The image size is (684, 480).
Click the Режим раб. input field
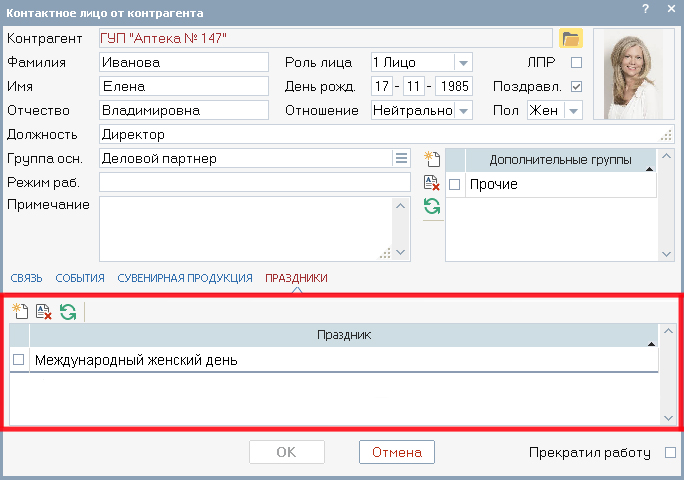pyautogui.click(x=254, y=182)
